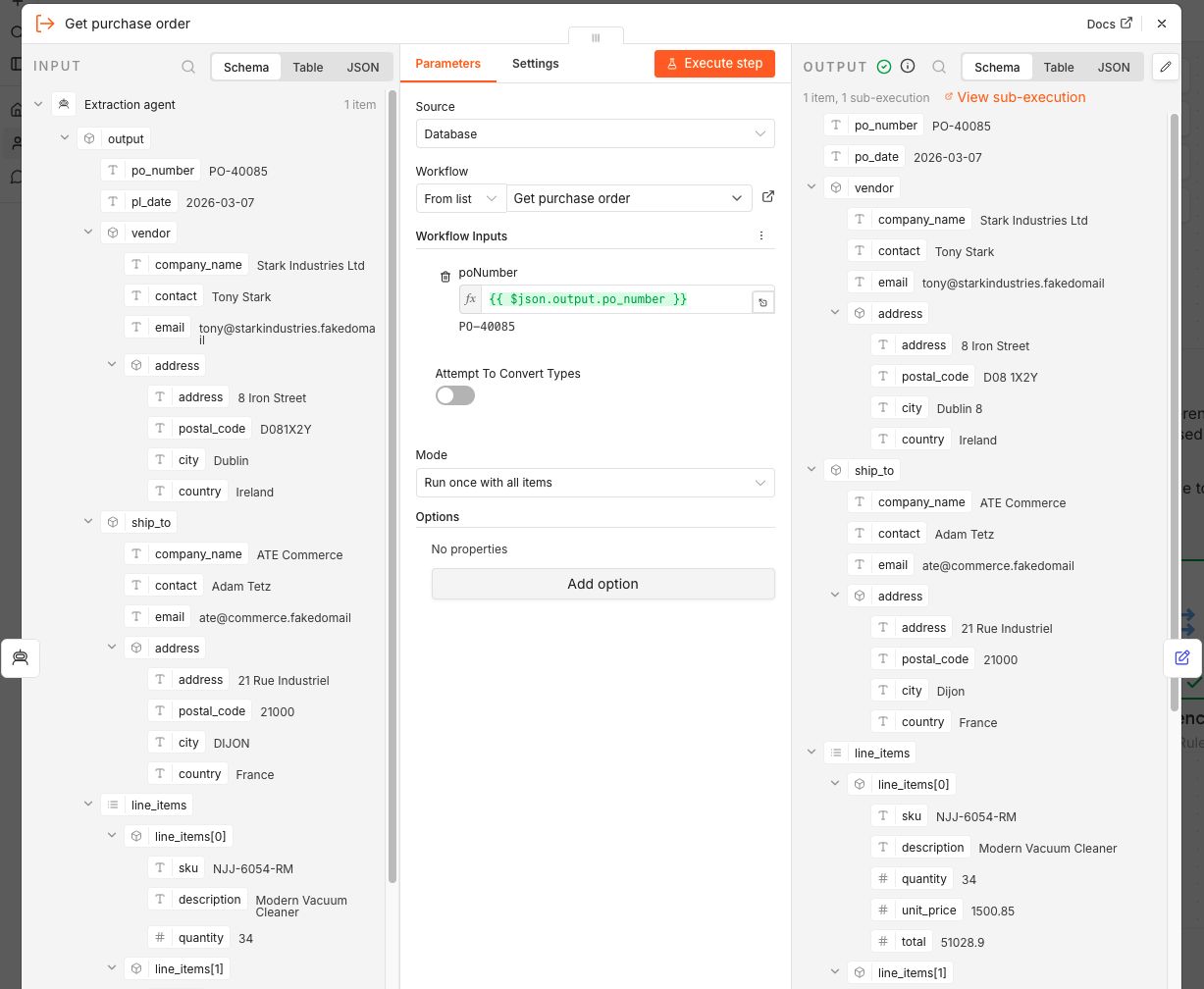This screenshot has height=989, width=1204.
Task: Click input value D081X2Y
Action: tap(286, 429)
